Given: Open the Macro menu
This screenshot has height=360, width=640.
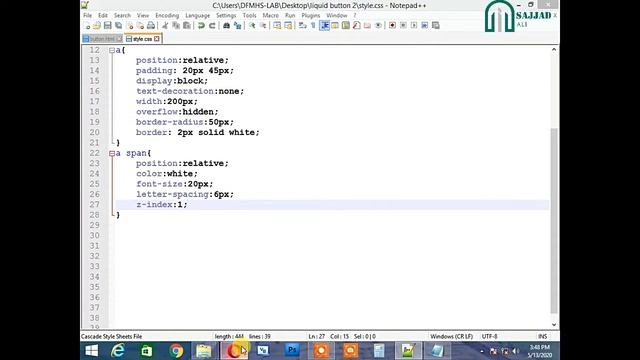Looking at the screenshot, I should click(x=271, y=15).
